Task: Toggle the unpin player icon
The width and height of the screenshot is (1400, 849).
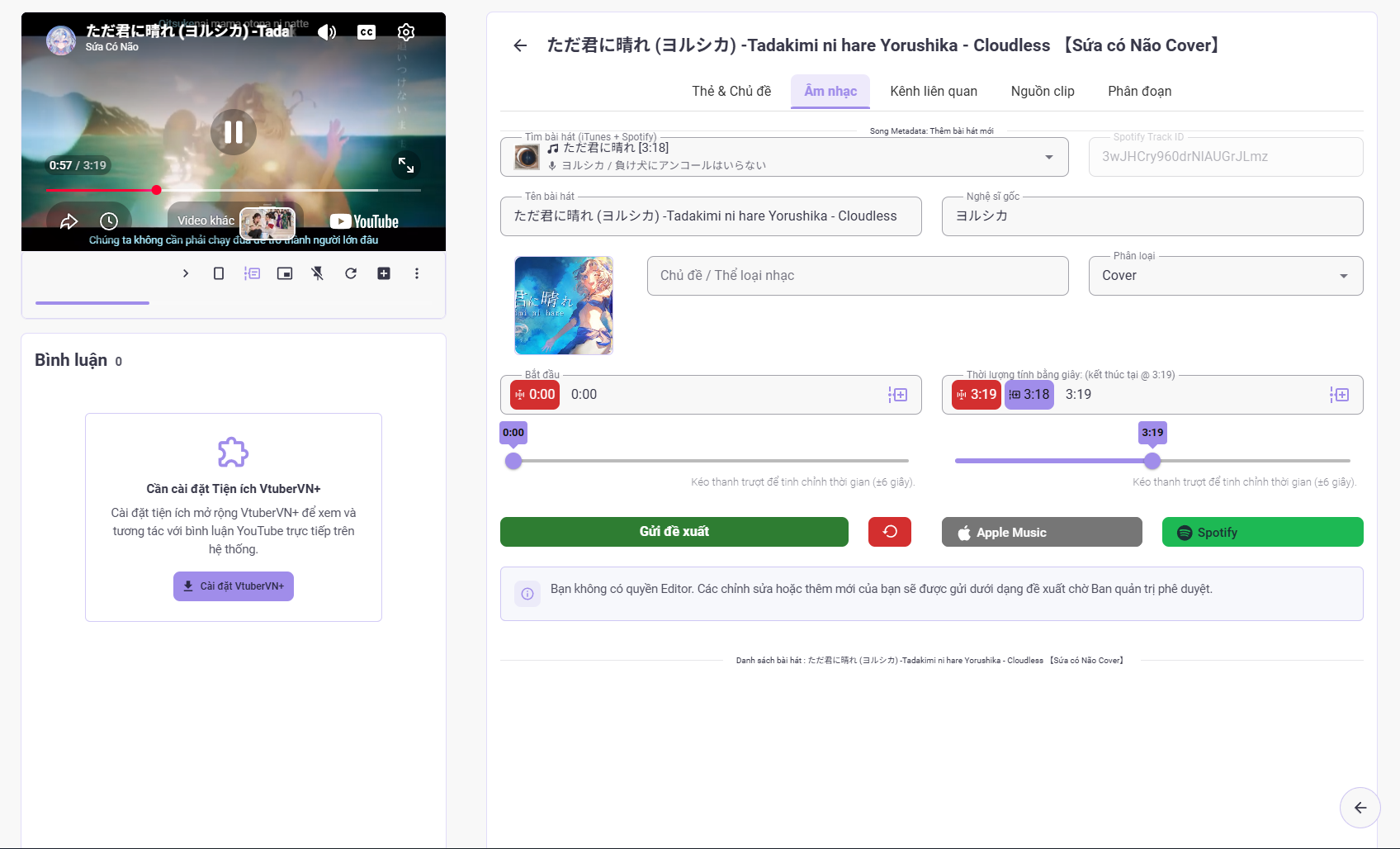Action: [318, 273]
